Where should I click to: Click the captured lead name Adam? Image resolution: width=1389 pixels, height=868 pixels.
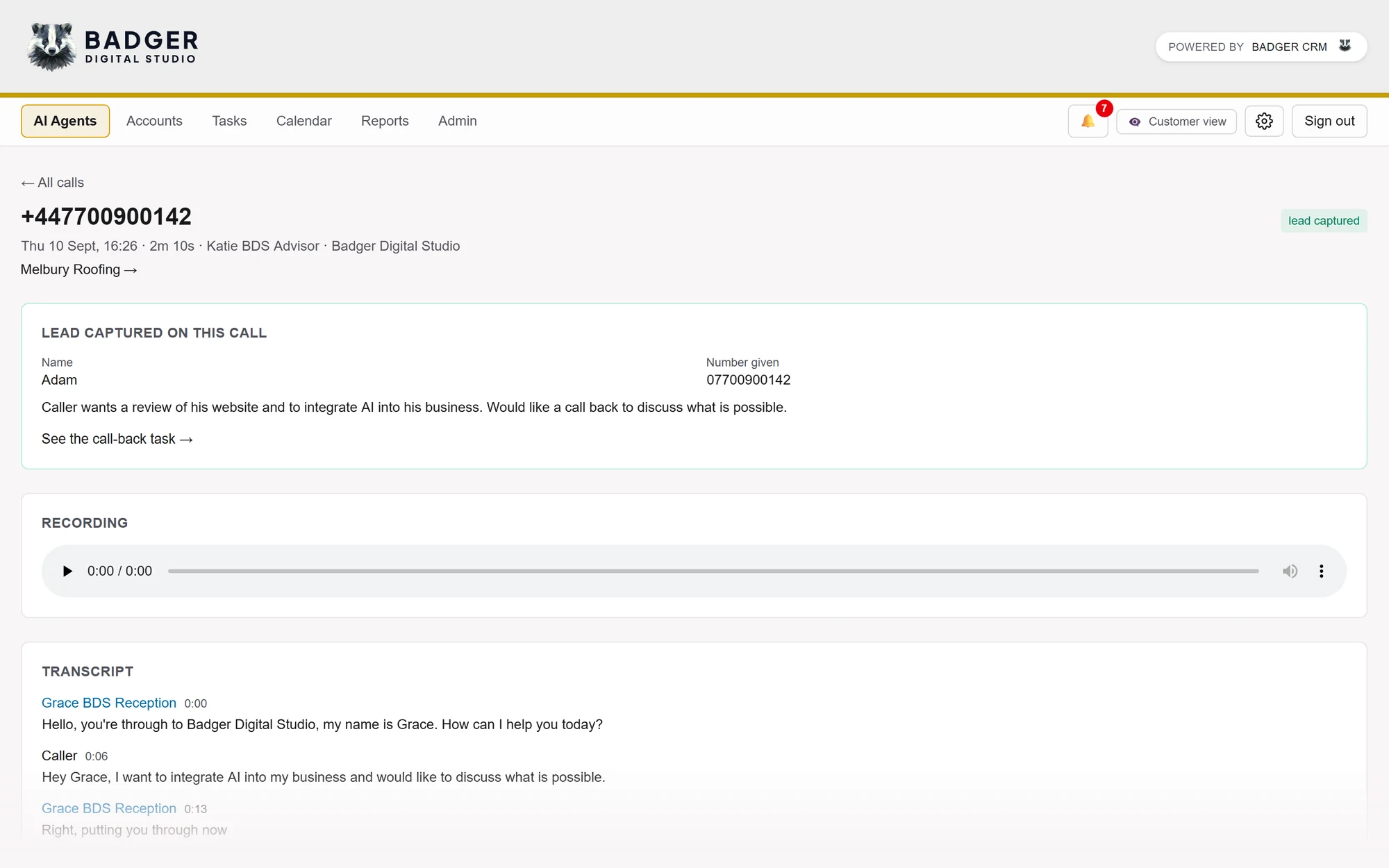click(x=59, y=380)
